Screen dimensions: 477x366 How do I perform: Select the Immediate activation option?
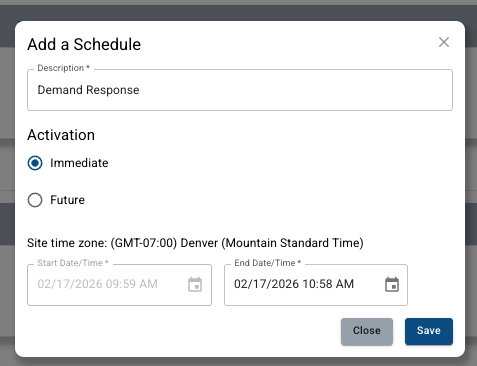(35, 163)
